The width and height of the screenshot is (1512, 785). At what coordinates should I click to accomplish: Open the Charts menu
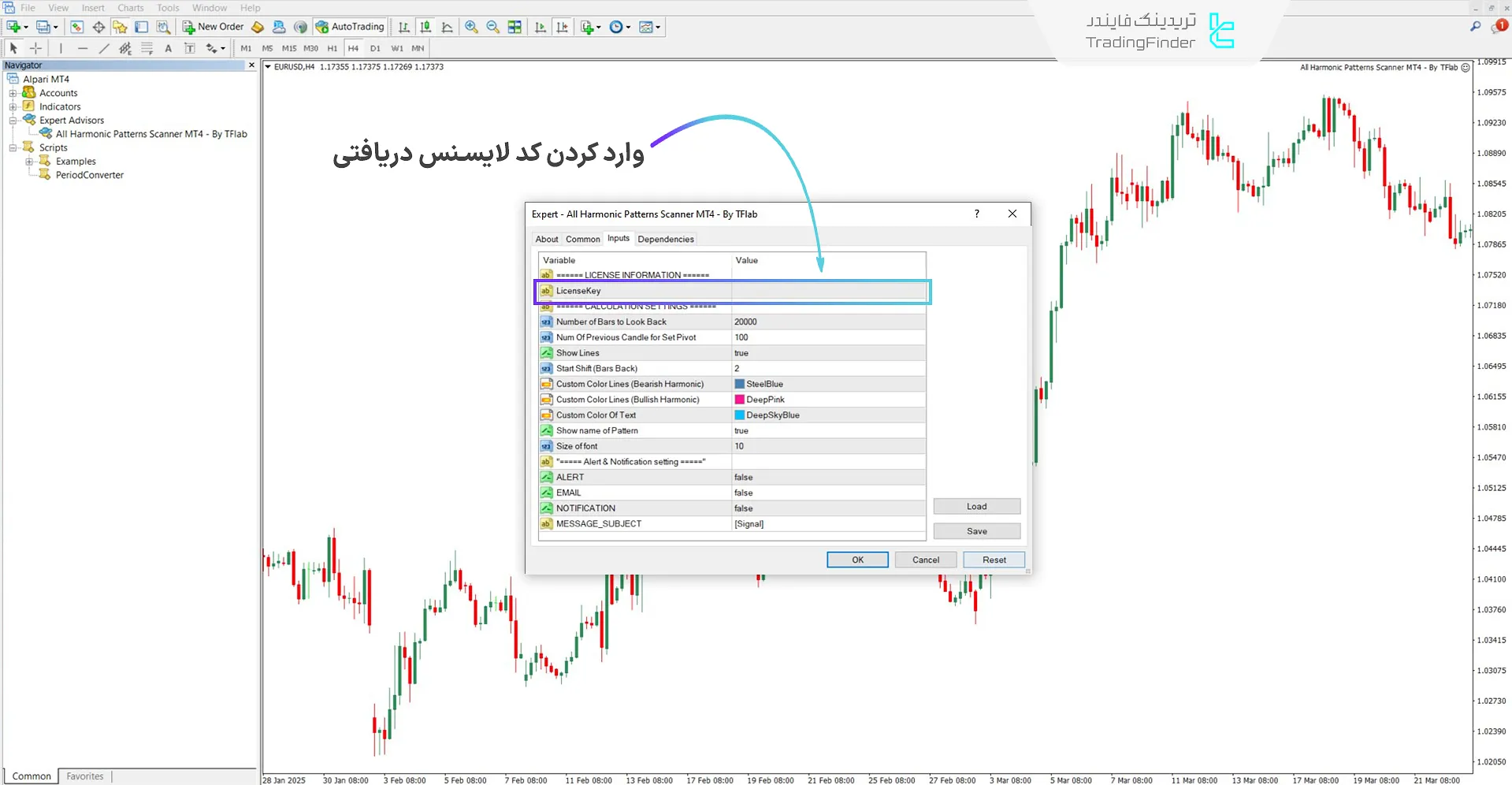130,7
